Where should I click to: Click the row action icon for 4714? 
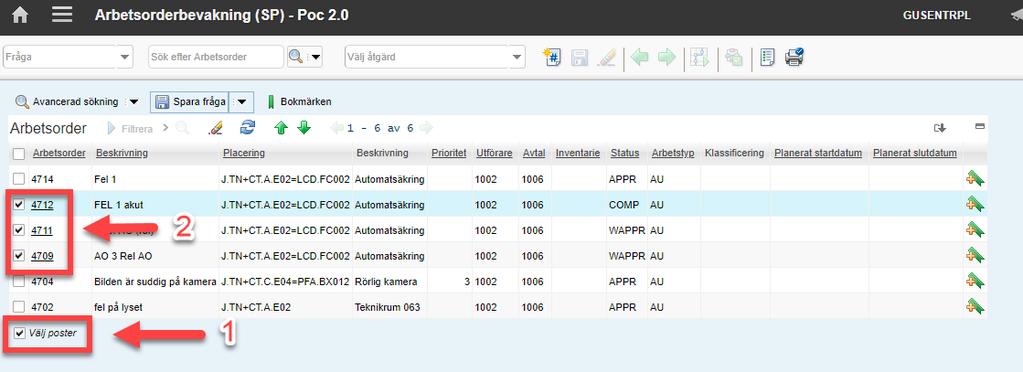point(975,179)
